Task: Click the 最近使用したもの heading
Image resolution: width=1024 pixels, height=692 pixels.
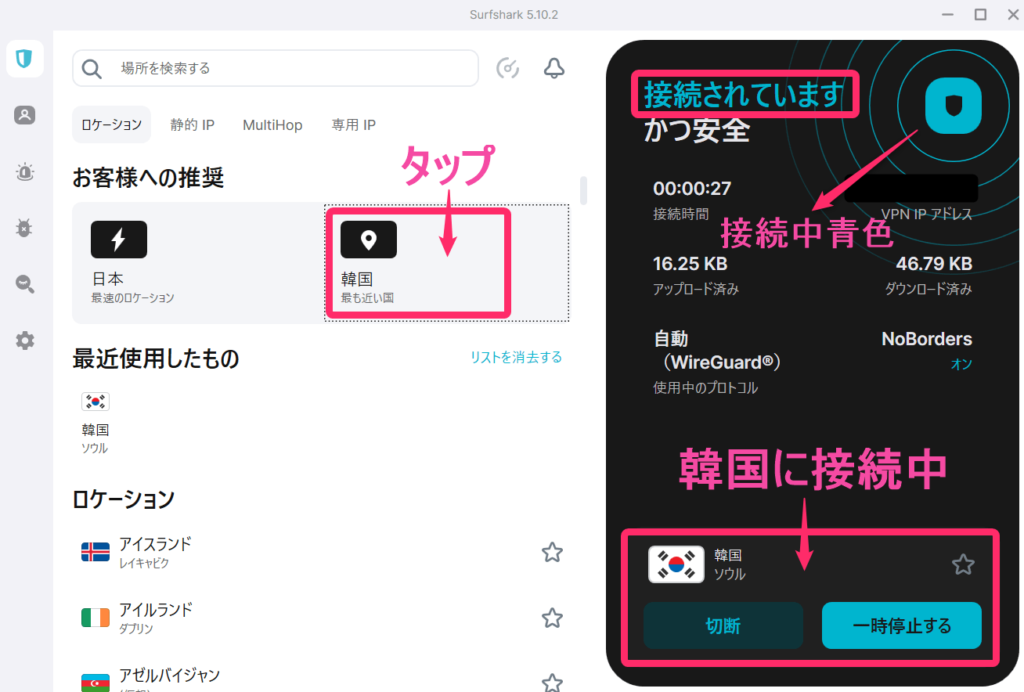Action: tap(155, 358)
